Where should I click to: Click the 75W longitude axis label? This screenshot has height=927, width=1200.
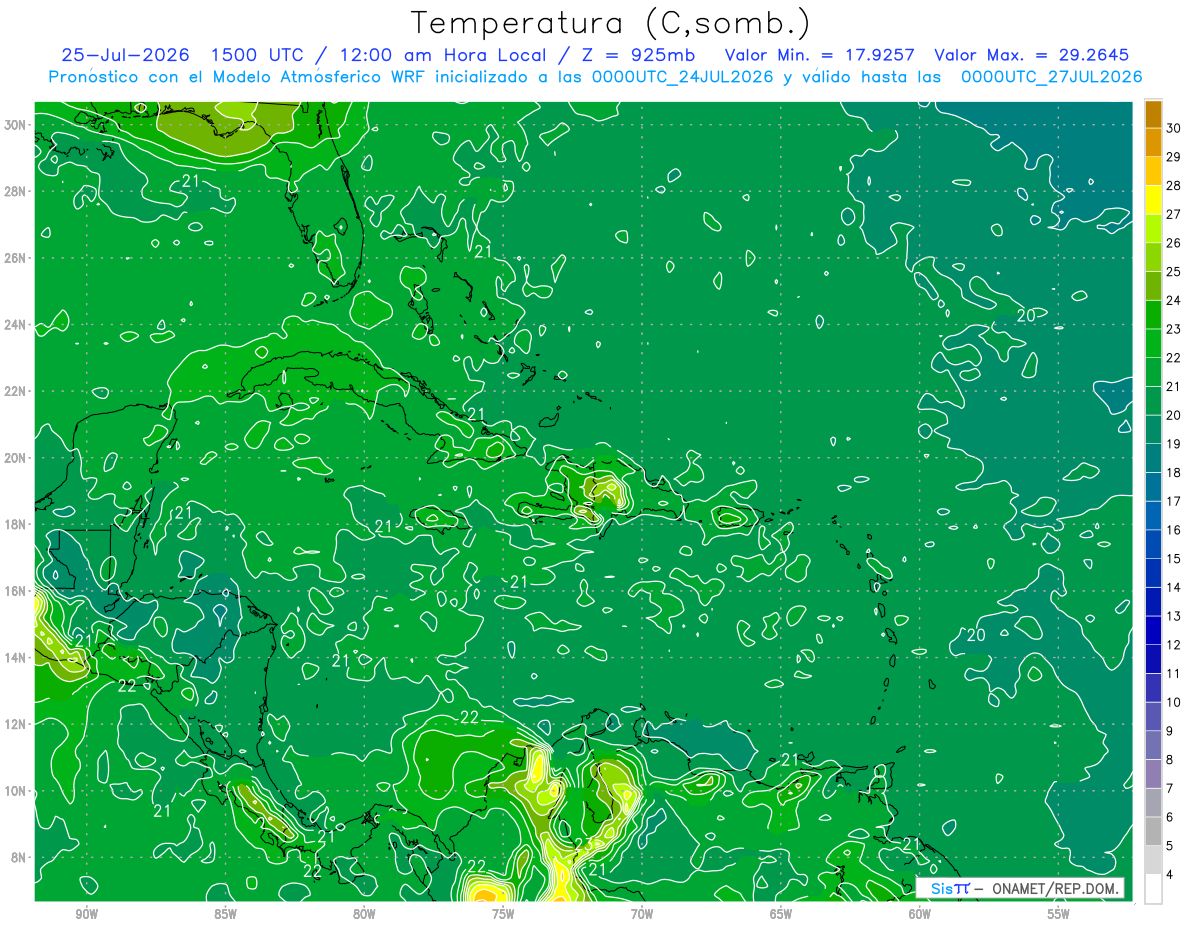503,914
